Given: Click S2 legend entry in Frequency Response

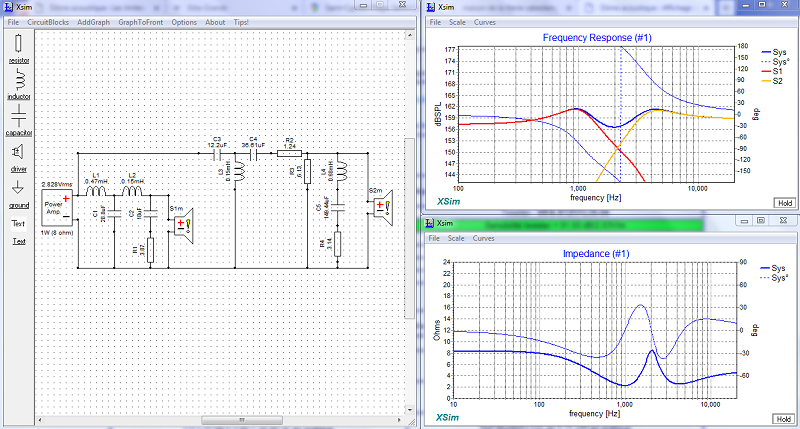Looking at the screenshot, I should 772,81.
